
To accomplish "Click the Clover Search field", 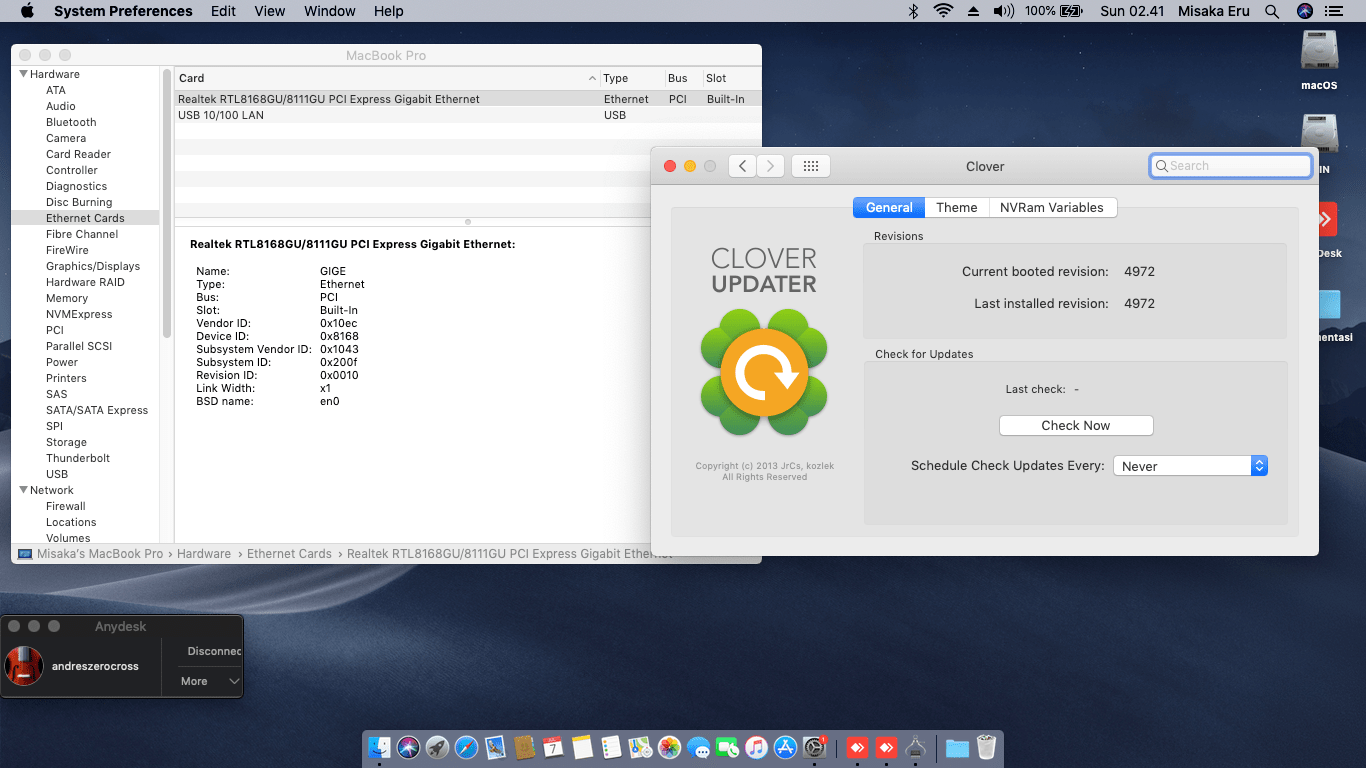I will [1231, 166].
